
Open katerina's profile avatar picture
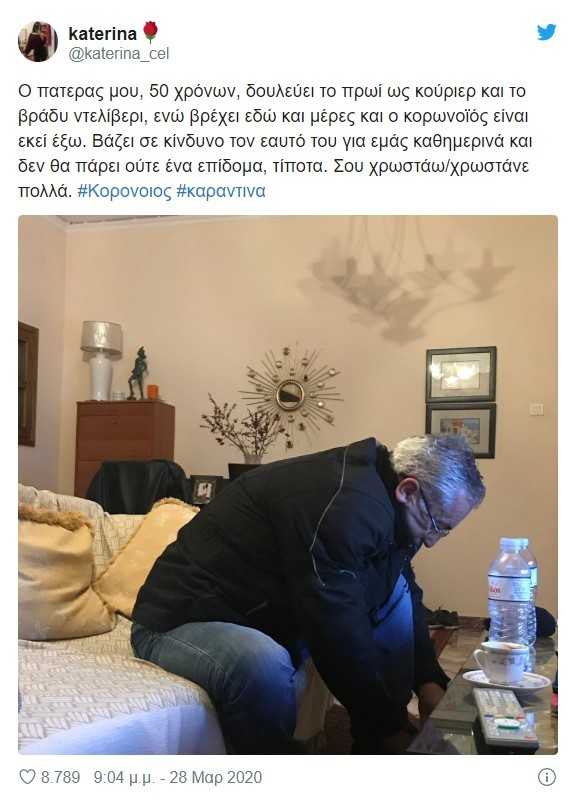tap(38, 42)
